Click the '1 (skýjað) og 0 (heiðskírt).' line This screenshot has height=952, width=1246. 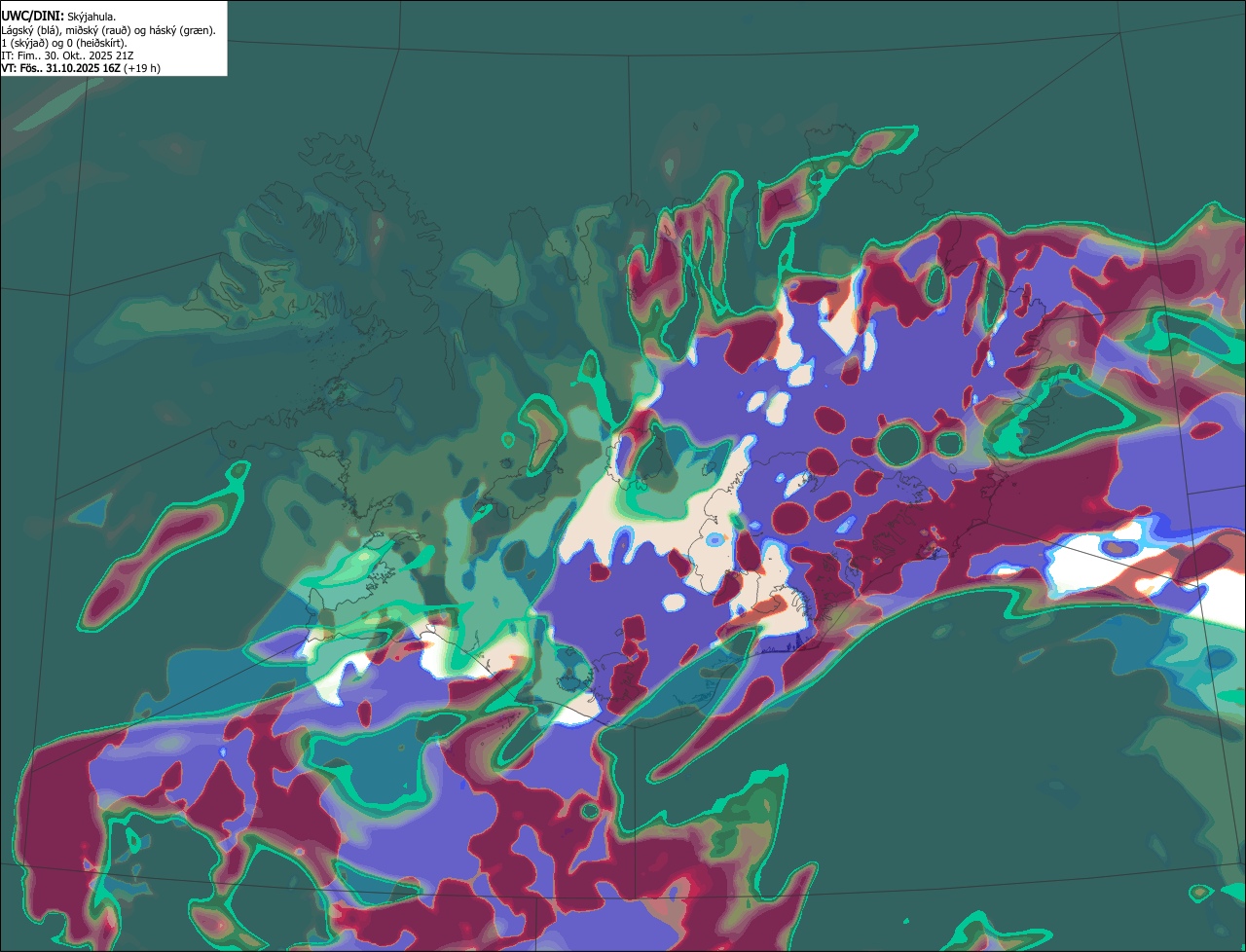[64, 43]
